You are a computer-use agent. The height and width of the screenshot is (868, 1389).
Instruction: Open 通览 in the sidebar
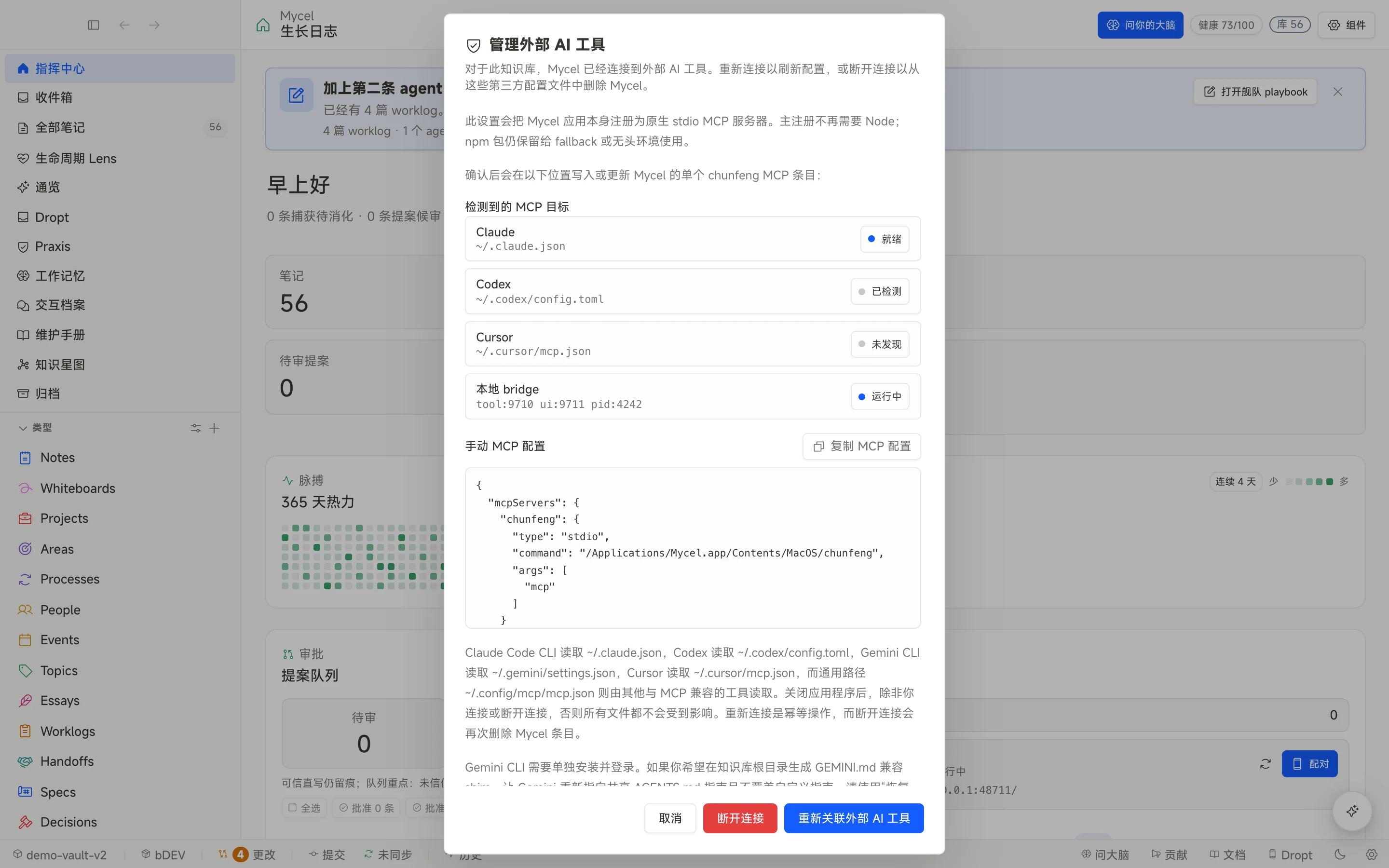pyautogui.click(x=120, y=187)
